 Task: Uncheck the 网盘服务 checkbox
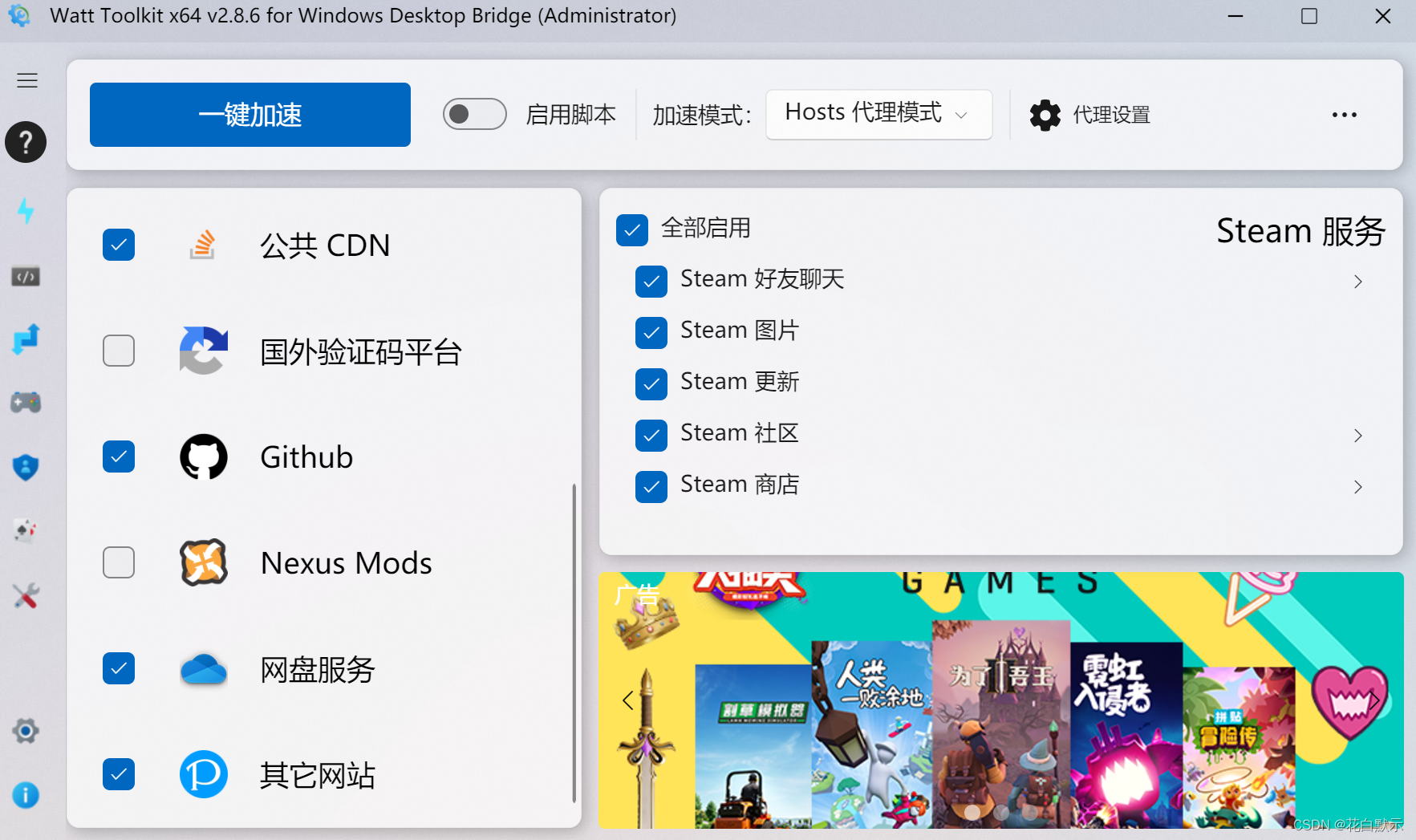click(119, 668)
